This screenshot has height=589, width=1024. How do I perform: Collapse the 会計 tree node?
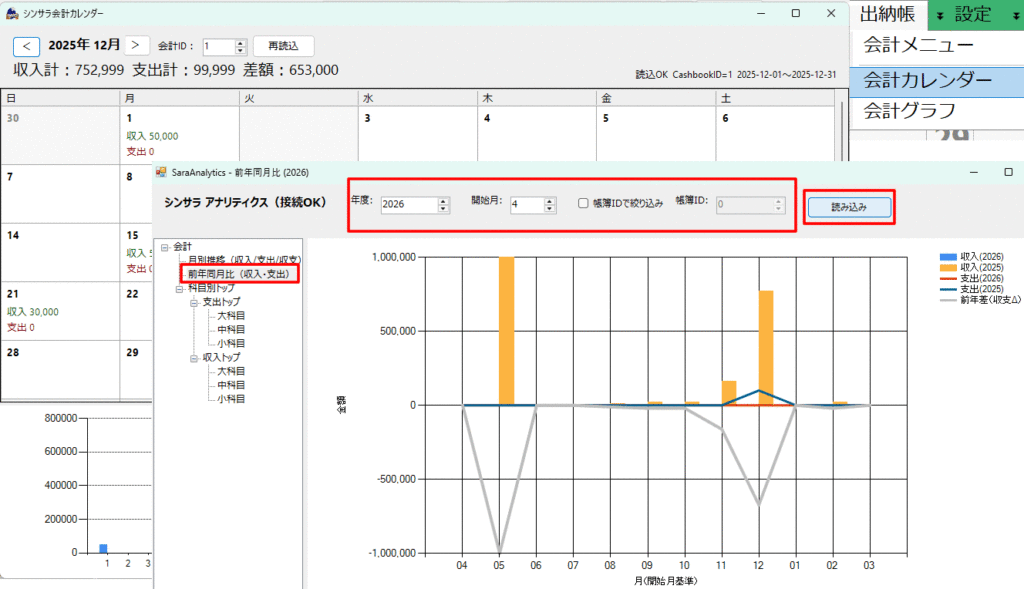point(165,246)
